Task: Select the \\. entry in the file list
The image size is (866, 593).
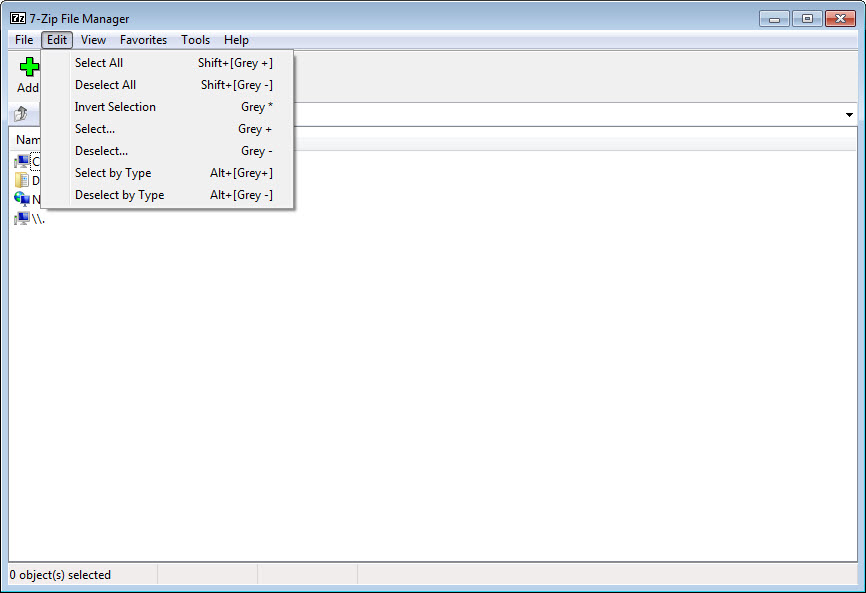Action: [x=30, y=219]
